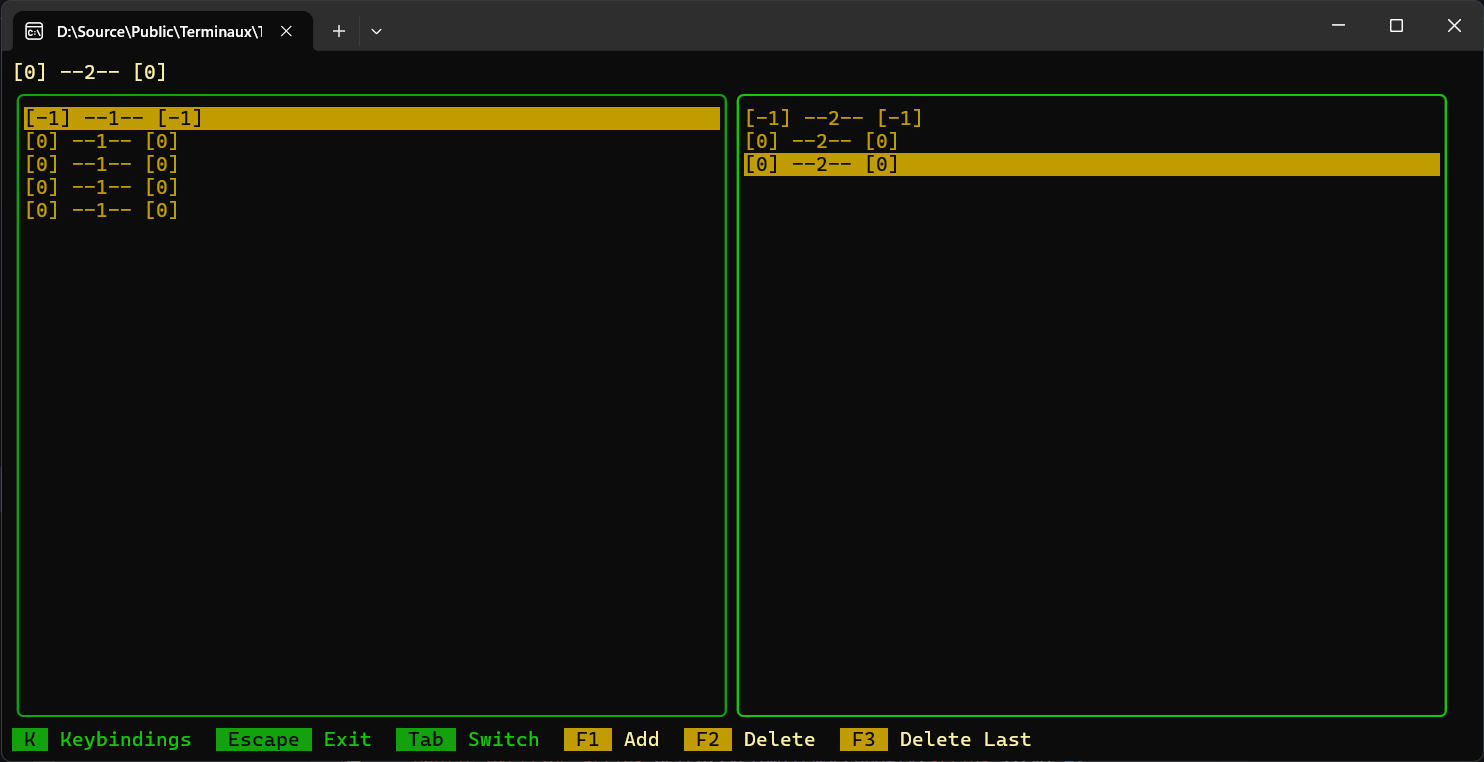Click the Keybindings label

click(126, 739)
